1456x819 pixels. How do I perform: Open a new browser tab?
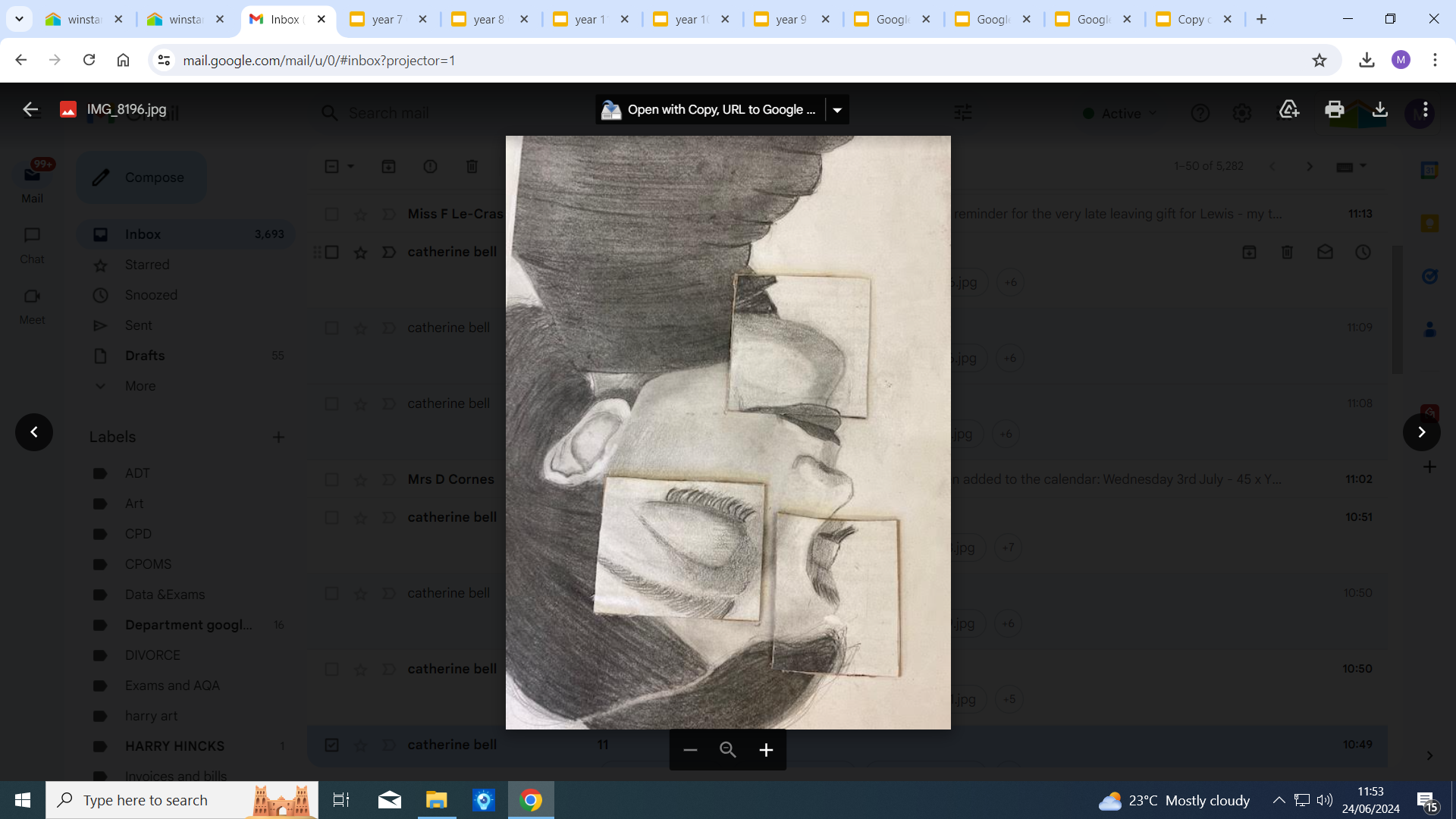[x=1261, y=19]
